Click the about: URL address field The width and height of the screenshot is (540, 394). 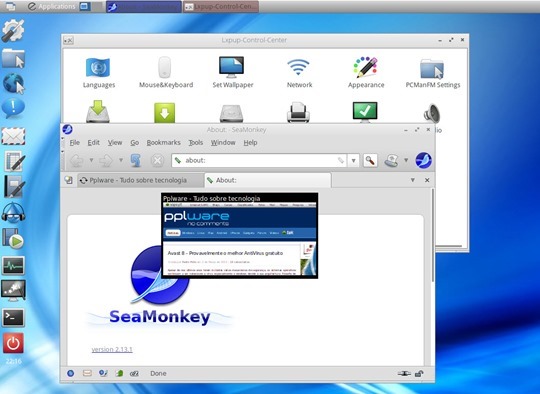coord(260,160)
